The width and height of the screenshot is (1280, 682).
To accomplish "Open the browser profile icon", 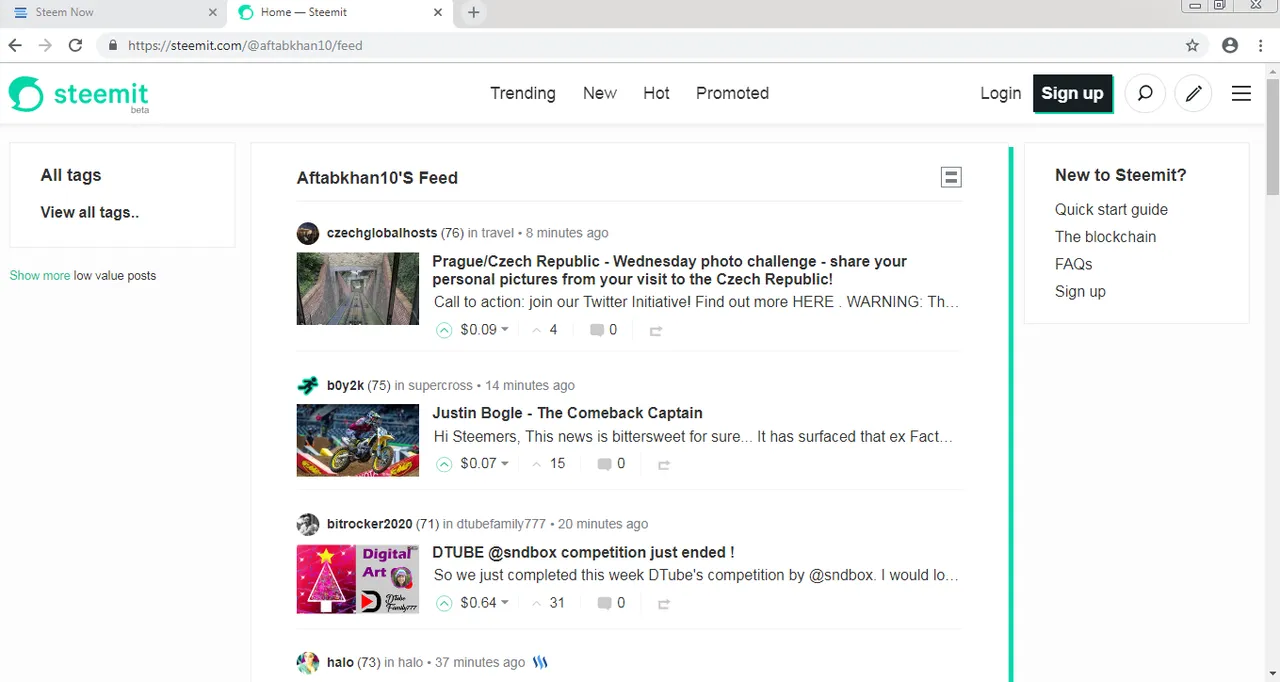I will 1230,45.
